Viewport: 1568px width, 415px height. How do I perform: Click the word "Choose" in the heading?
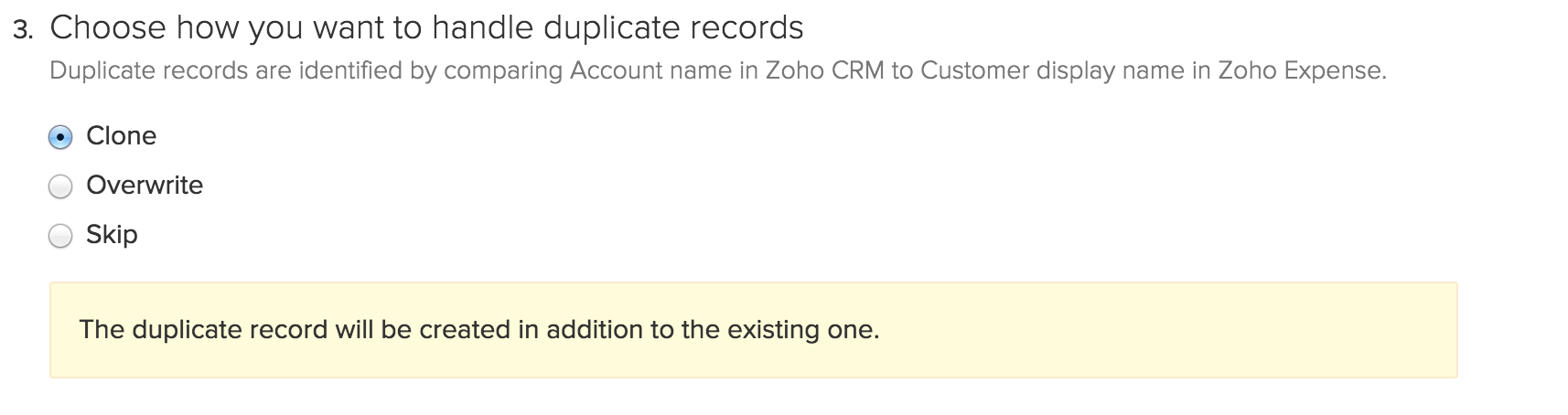[x=108, y=28]
